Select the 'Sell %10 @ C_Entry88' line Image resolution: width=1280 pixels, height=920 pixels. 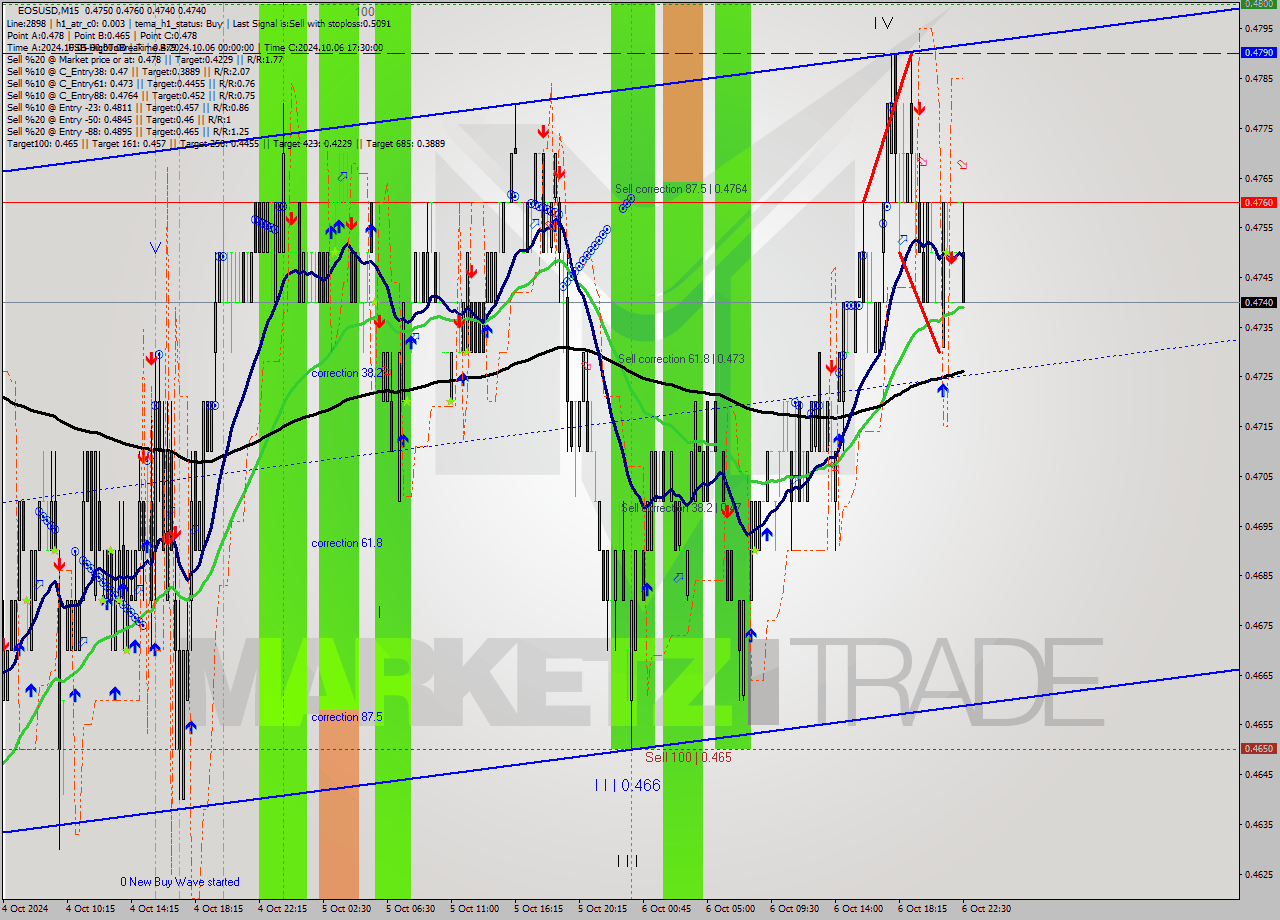tap(130, 95)
